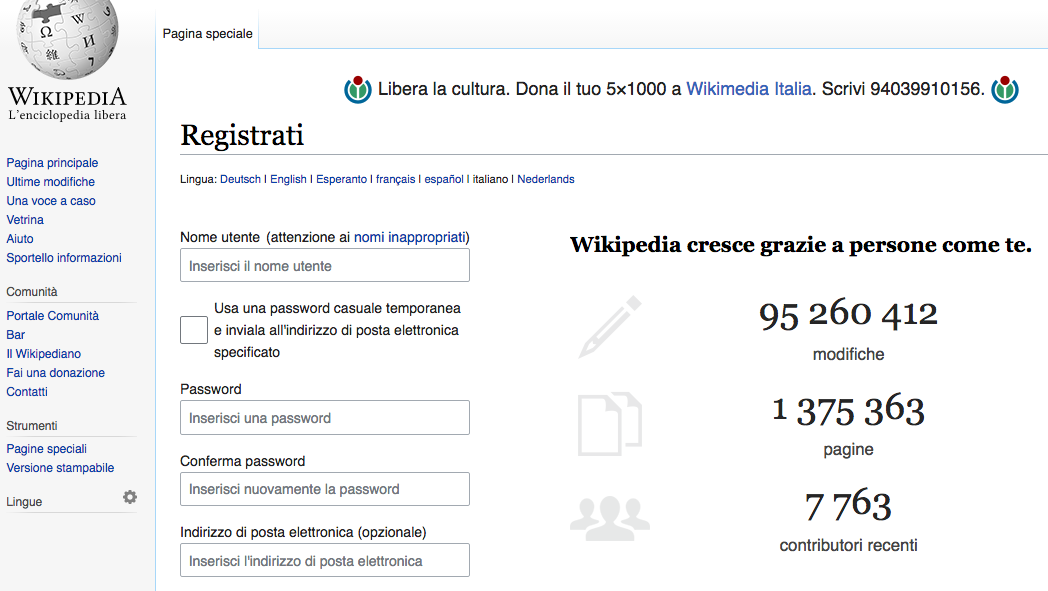Click the Registrati page heading
The image size is (1048, 591).
coord(242,135)
